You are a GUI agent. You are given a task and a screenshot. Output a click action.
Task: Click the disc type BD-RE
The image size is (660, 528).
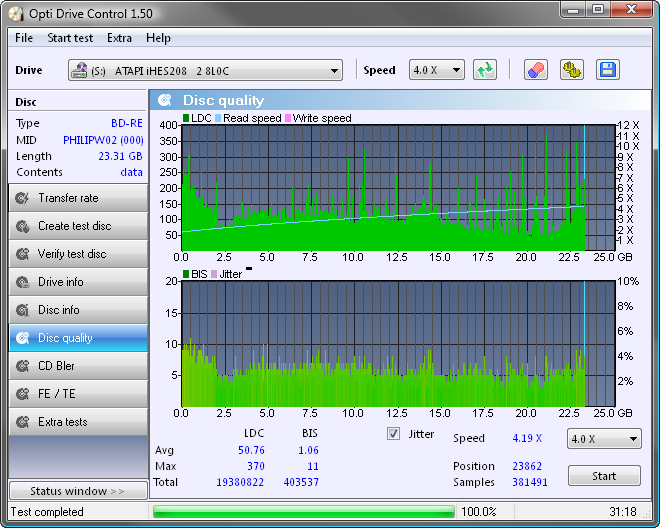(x=127, y=123)
